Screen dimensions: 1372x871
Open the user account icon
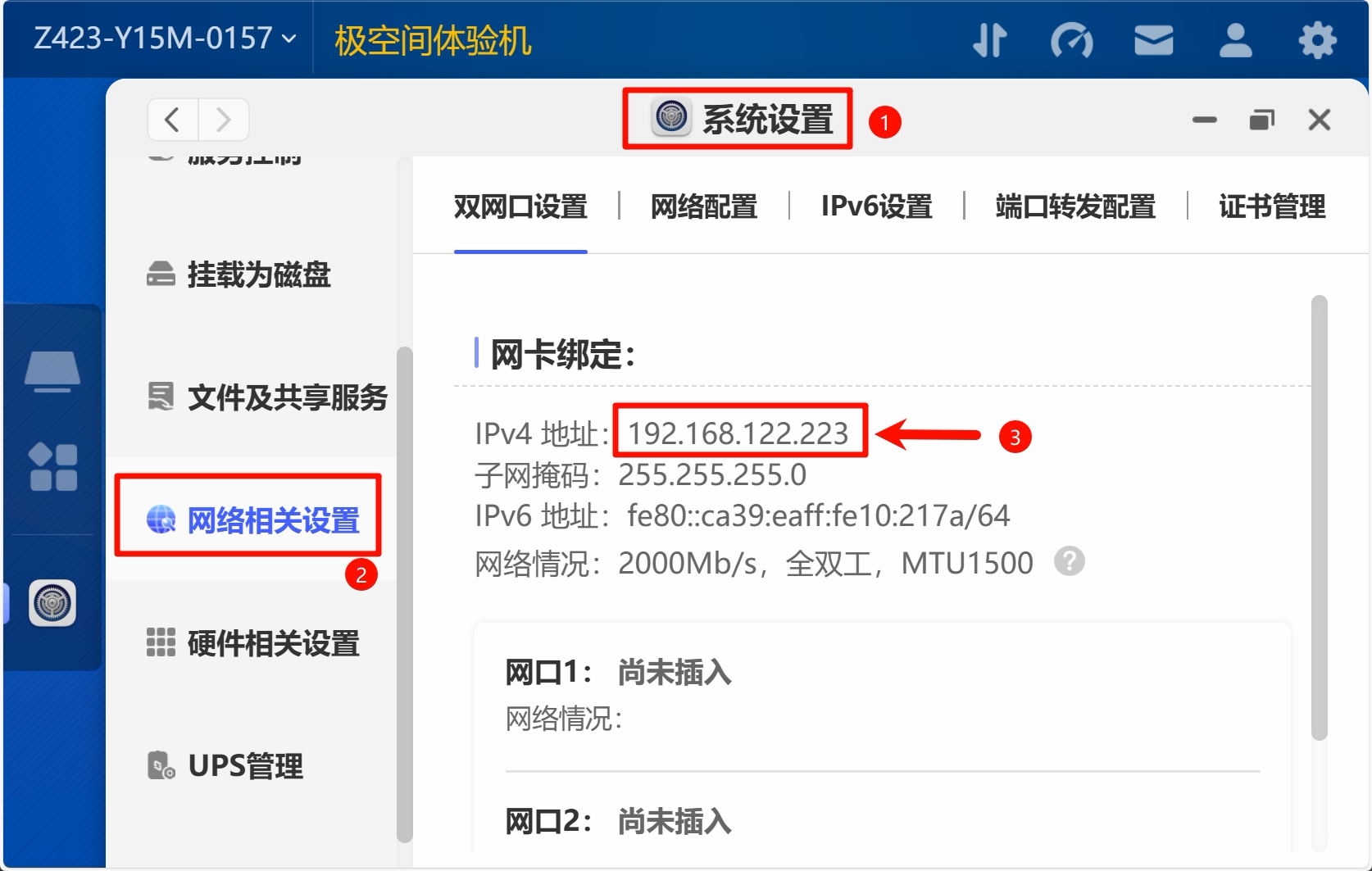[1236, 40]
